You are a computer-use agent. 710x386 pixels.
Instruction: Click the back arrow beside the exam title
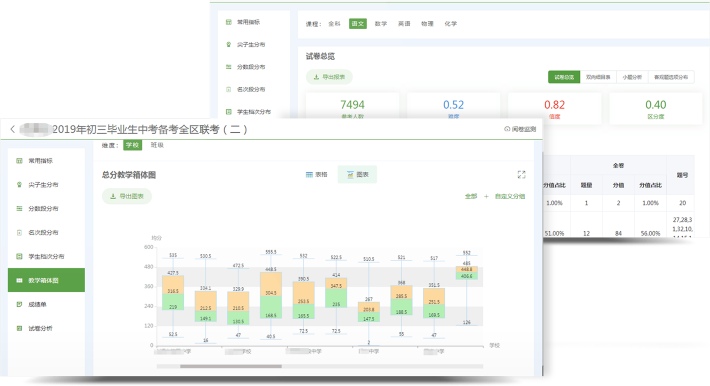pyautogui.click(x=12, y=129)
